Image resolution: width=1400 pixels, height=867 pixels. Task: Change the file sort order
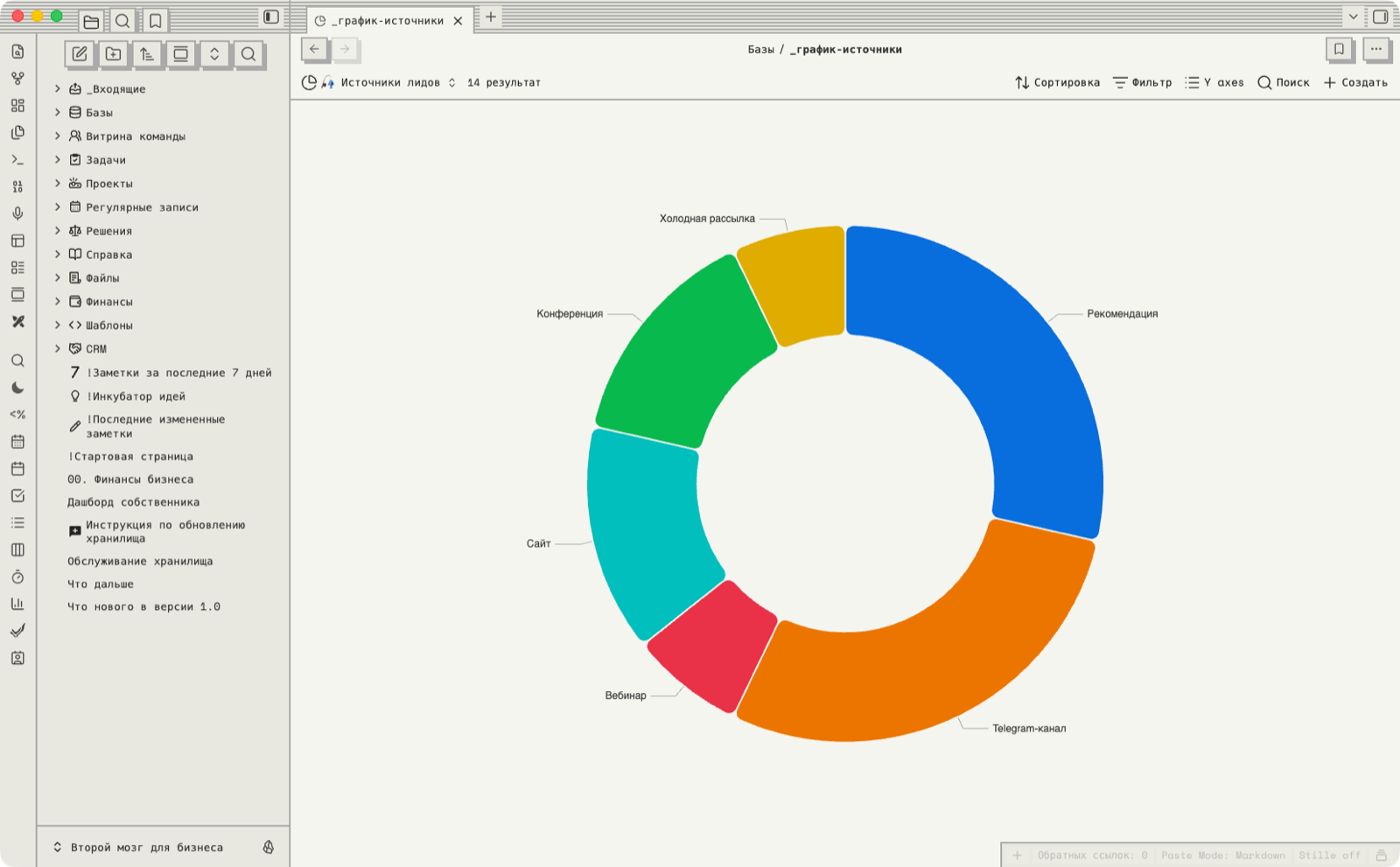[147, 54]
